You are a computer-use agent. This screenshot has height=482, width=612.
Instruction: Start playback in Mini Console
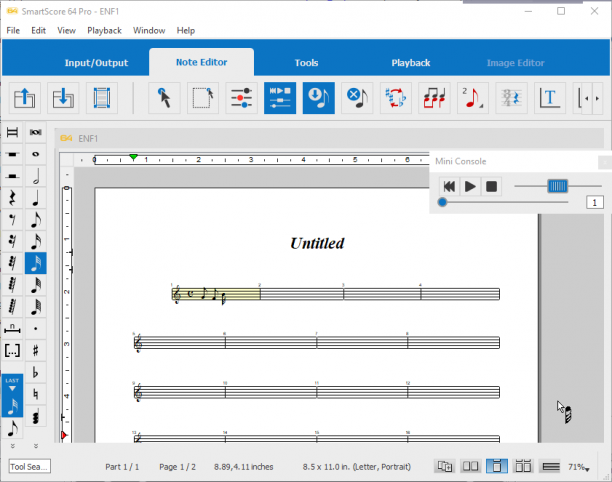[470, 187]
